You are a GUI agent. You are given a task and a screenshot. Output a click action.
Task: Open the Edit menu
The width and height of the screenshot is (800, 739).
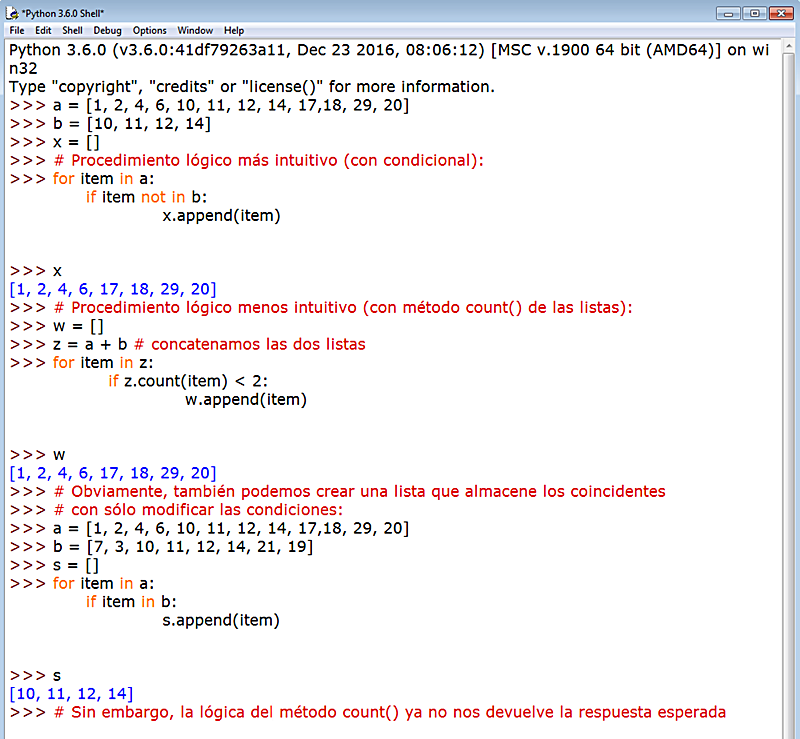coord(43,30)
